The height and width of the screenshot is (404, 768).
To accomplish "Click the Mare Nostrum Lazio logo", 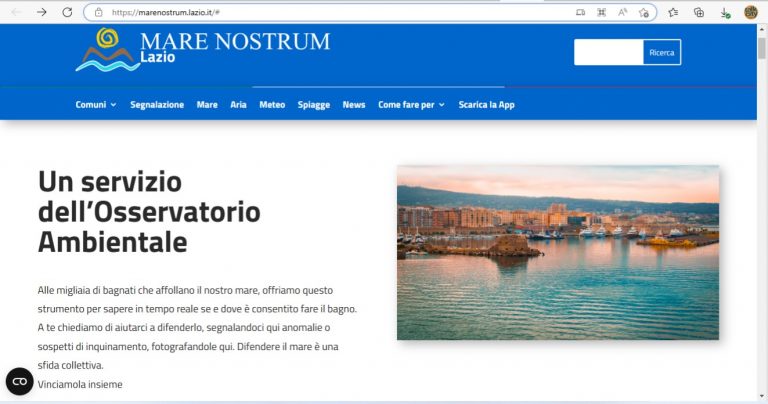I will [x=108, y=49].
